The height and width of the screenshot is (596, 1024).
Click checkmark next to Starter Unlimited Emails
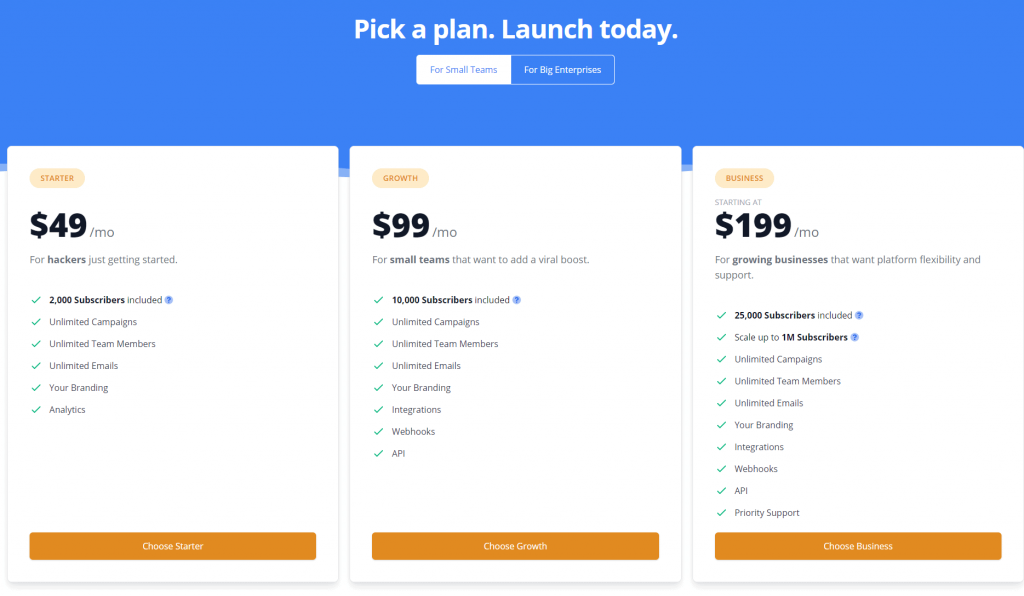click(x=36, y=366)
